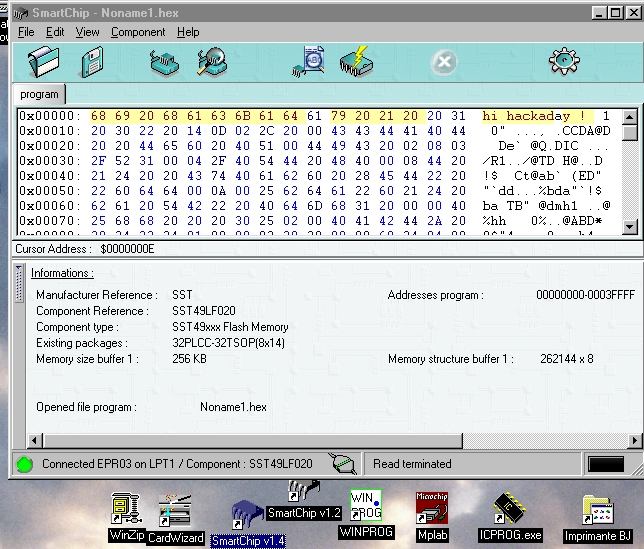The image size is (644, 549).
Task: Click the information panel horizontal scrollbar thumb
Action: [252, 441]
